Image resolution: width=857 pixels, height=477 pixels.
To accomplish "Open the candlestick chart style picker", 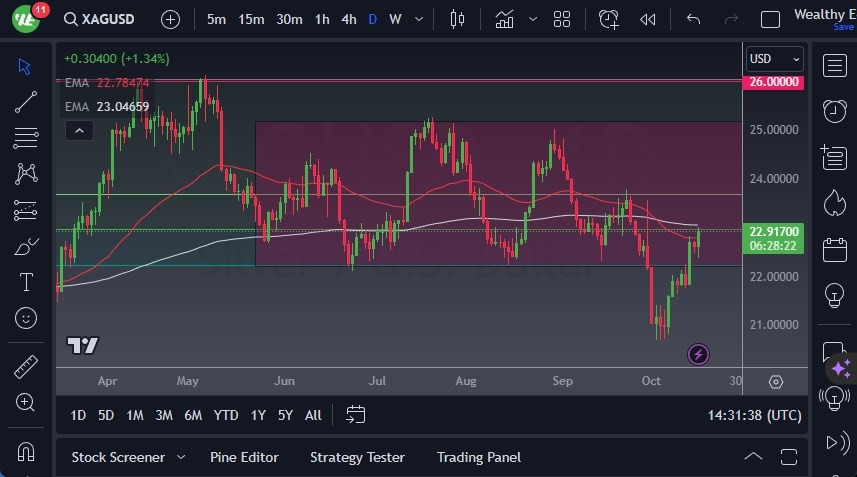I will 458,19.
